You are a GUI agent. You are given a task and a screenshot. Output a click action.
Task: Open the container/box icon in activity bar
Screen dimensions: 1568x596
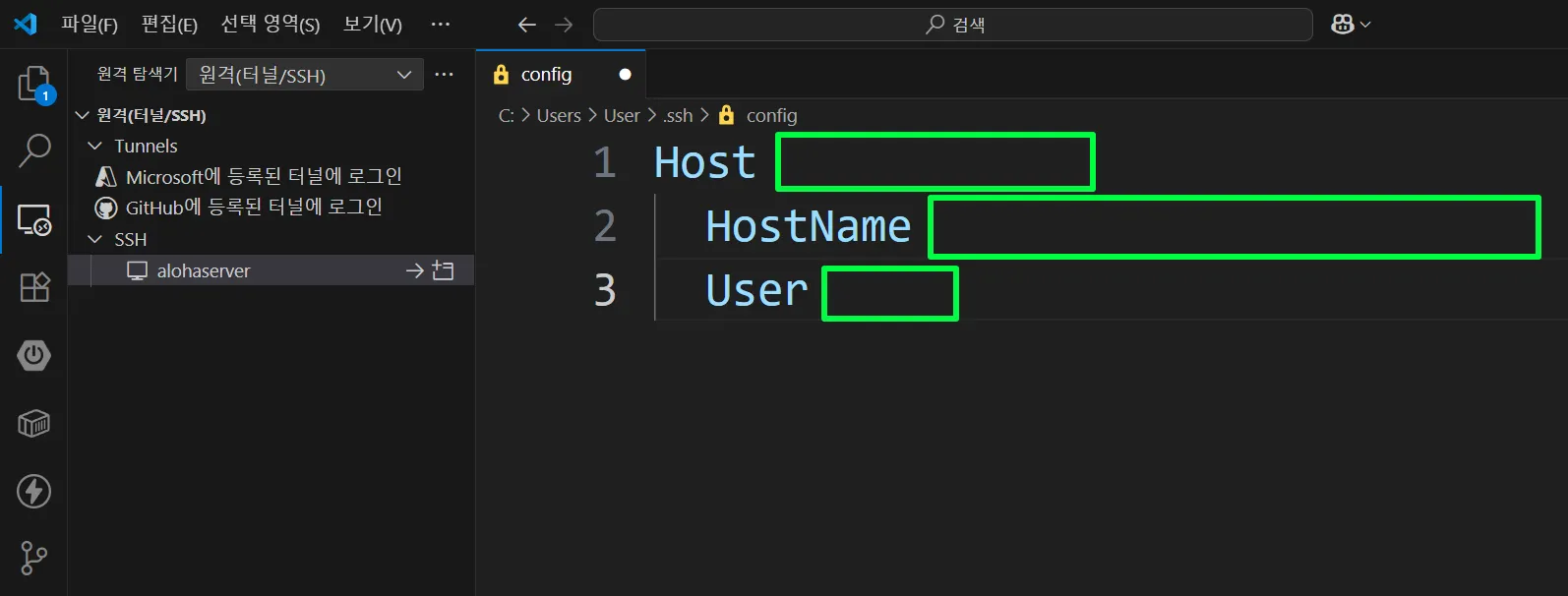click(34, 424)
